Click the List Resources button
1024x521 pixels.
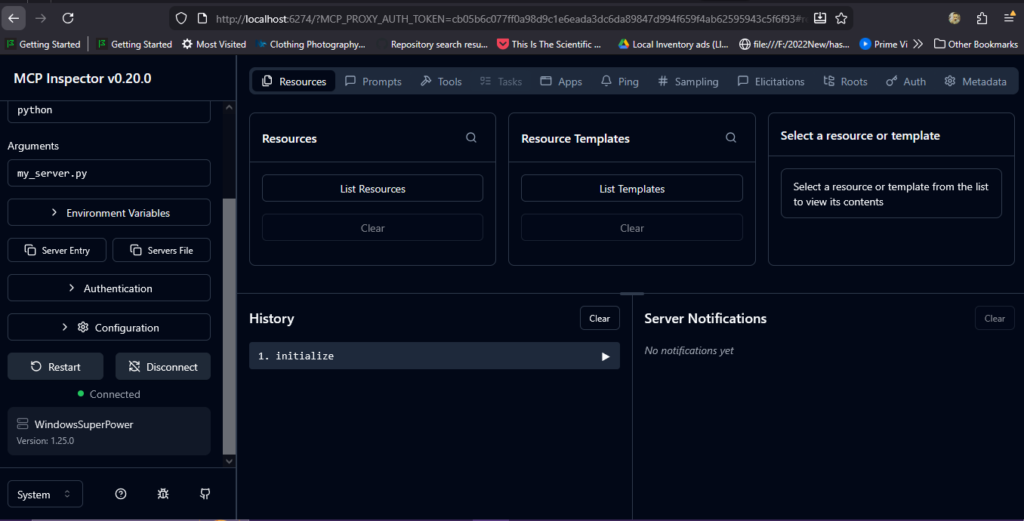pos(372,188)
